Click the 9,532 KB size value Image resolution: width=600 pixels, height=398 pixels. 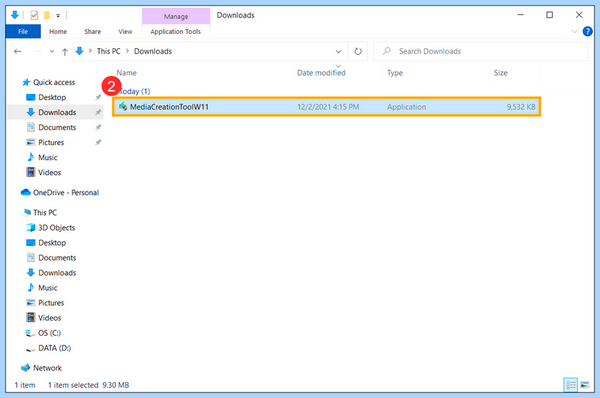(x=521, y=107)
